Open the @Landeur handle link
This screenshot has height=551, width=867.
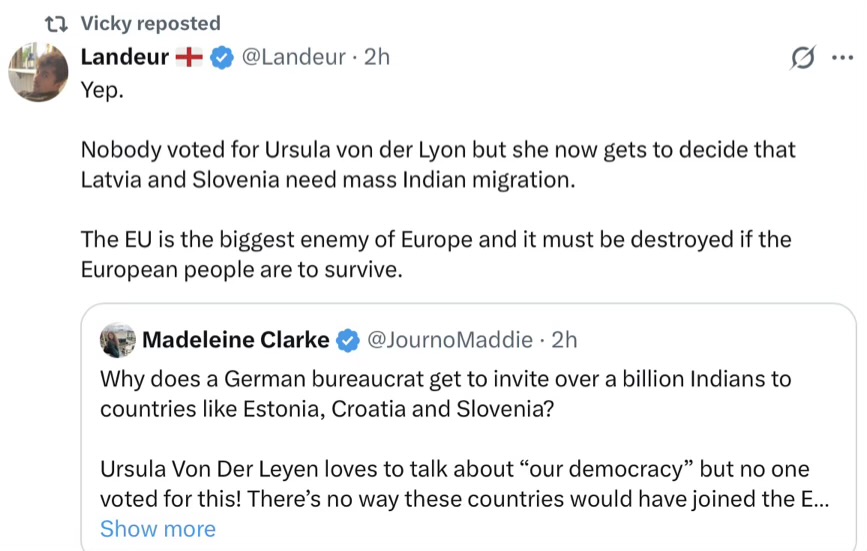[x=296, y=58]
